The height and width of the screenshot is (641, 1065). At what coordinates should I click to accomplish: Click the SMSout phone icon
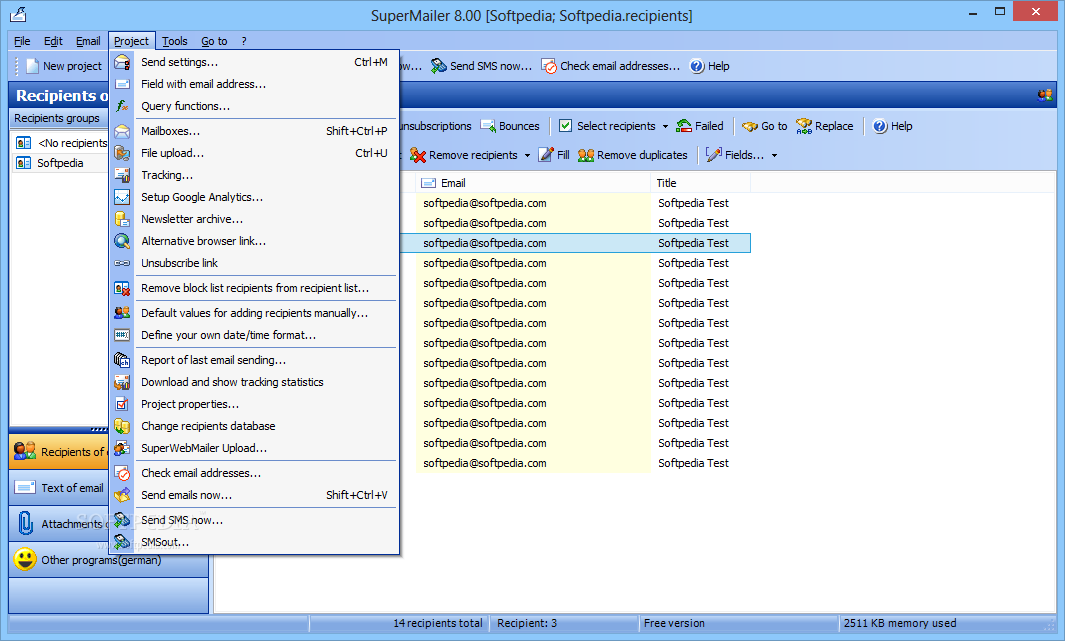point(122,542)
